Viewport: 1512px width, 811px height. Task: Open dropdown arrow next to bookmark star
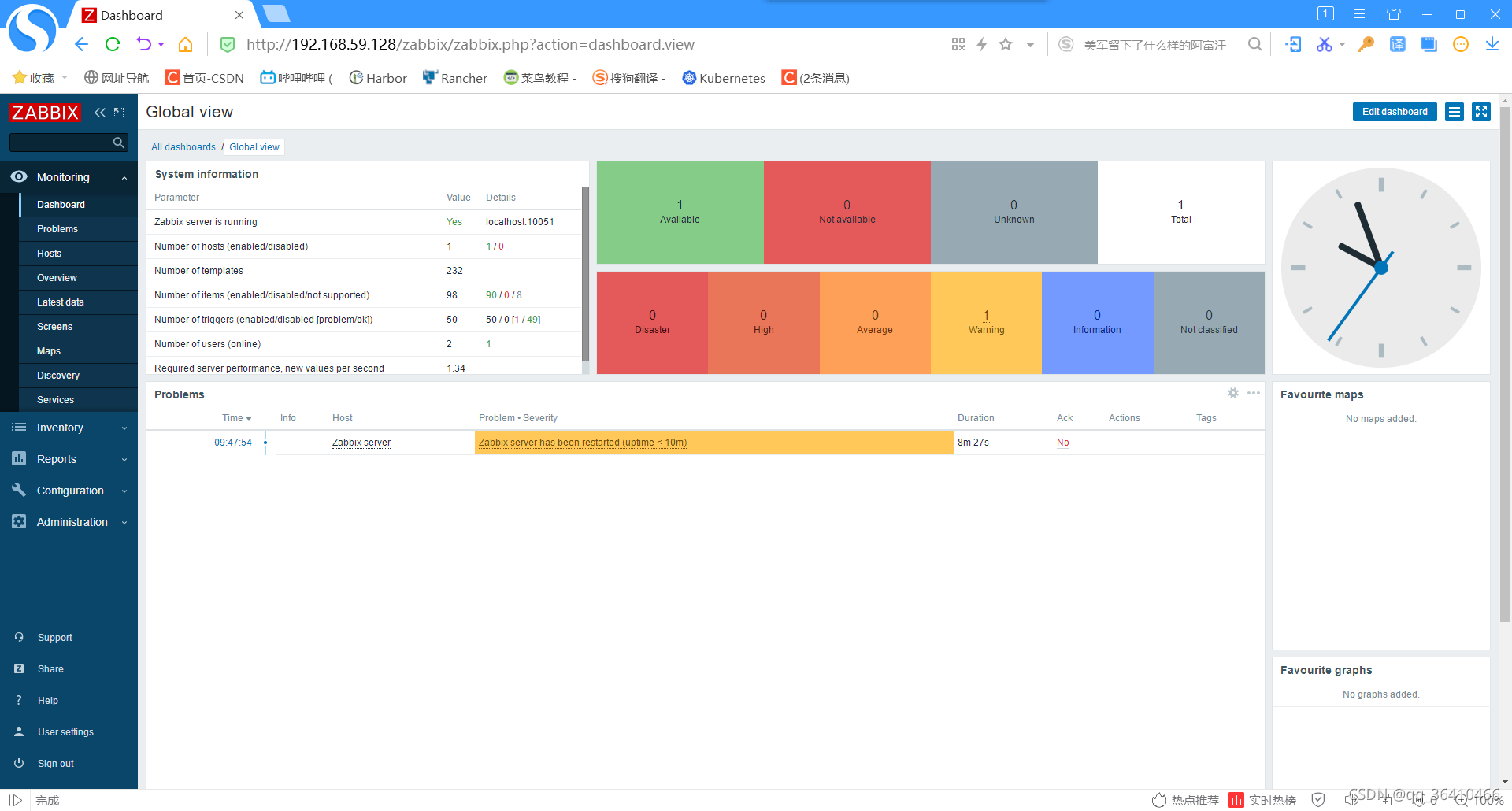[1030, 45]
